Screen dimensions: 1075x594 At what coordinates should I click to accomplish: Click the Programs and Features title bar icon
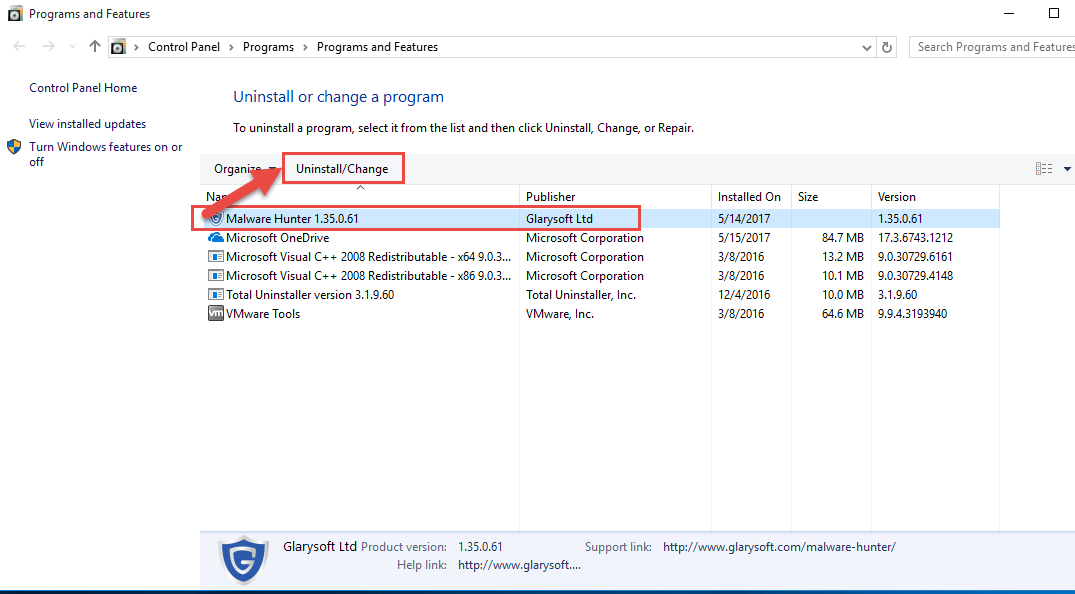(x=14, y=14)
